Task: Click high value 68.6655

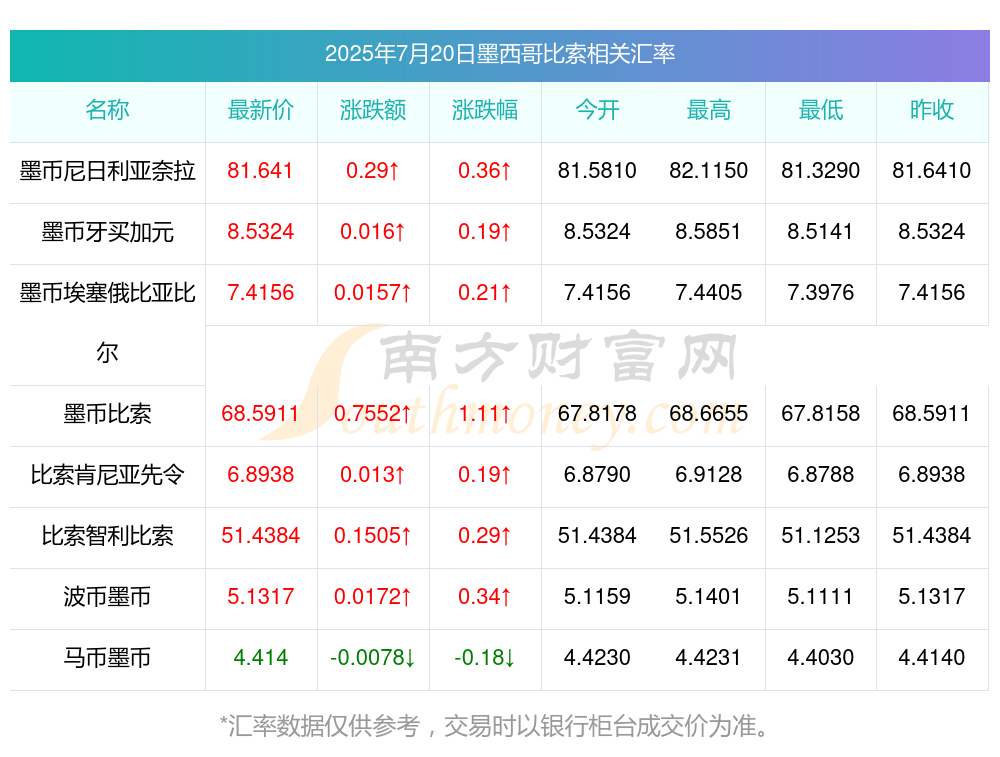Action: 709,414
